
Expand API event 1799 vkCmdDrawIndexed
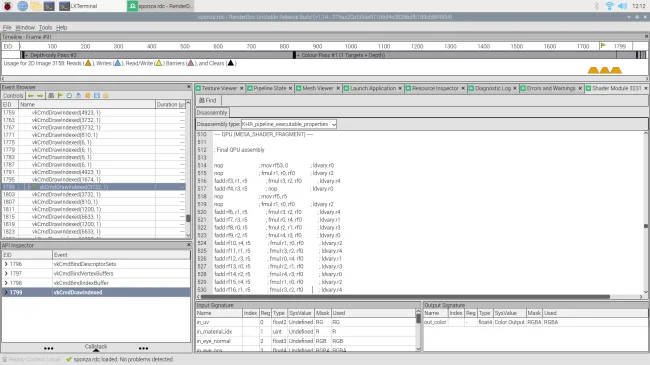point(6,292)
